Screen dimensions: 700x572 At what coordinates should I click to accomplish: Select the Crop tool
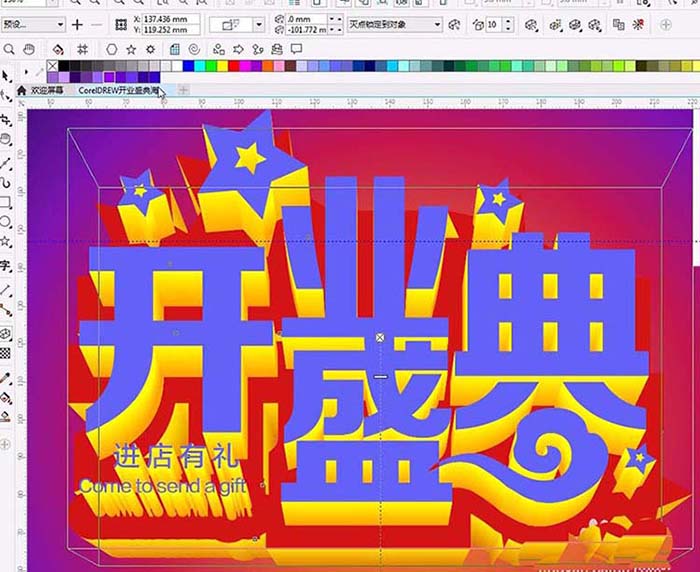click(x=5, y=120)
